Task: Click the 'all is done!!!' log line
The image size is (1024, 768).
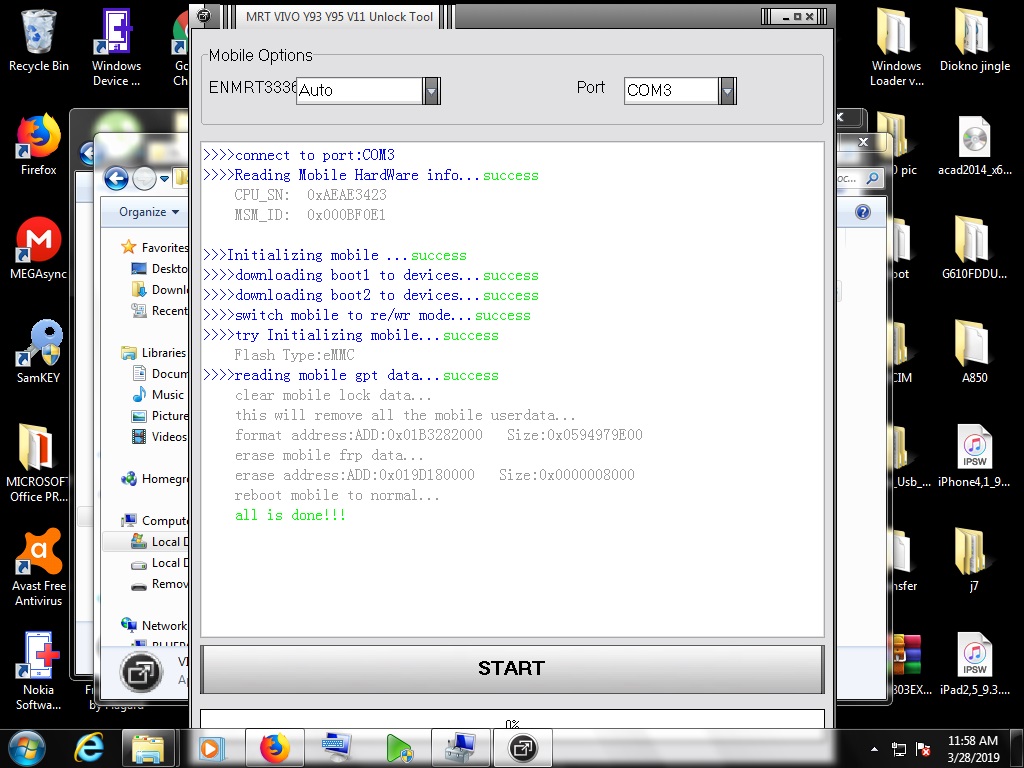Action: pos(290,515)
